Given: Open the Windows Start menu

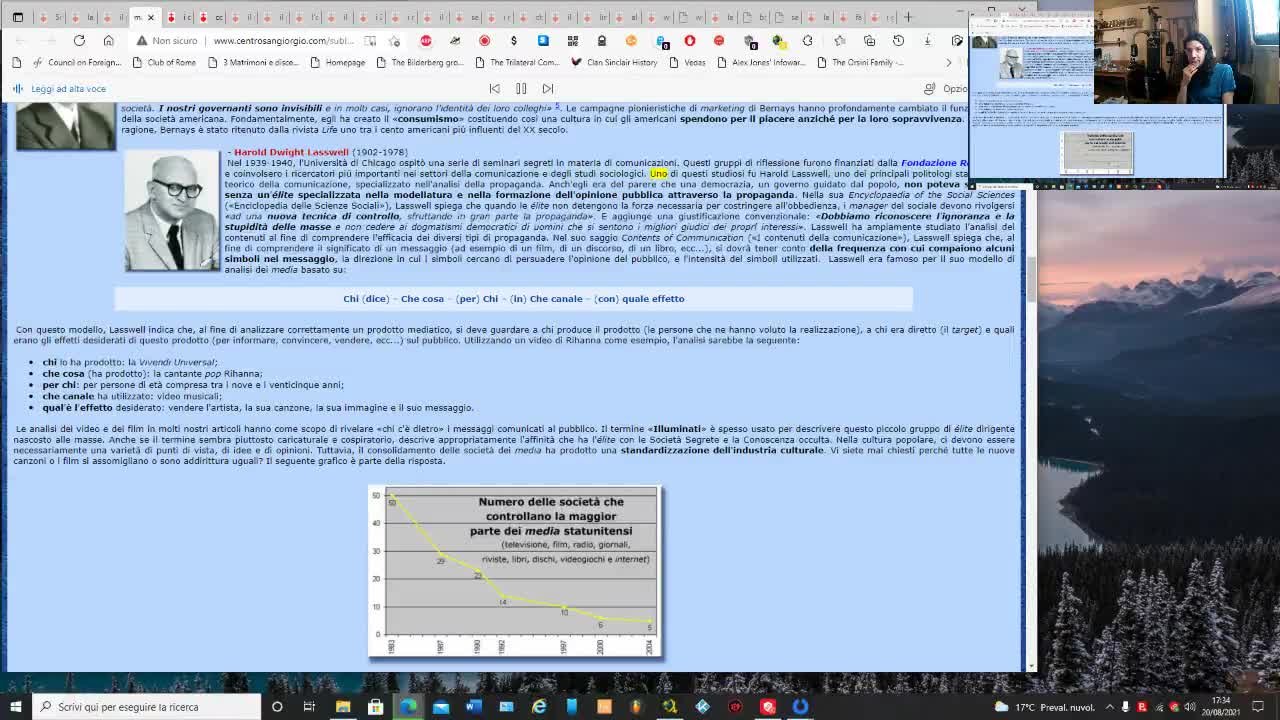Looking at the screenshot, I should point(14,707).
